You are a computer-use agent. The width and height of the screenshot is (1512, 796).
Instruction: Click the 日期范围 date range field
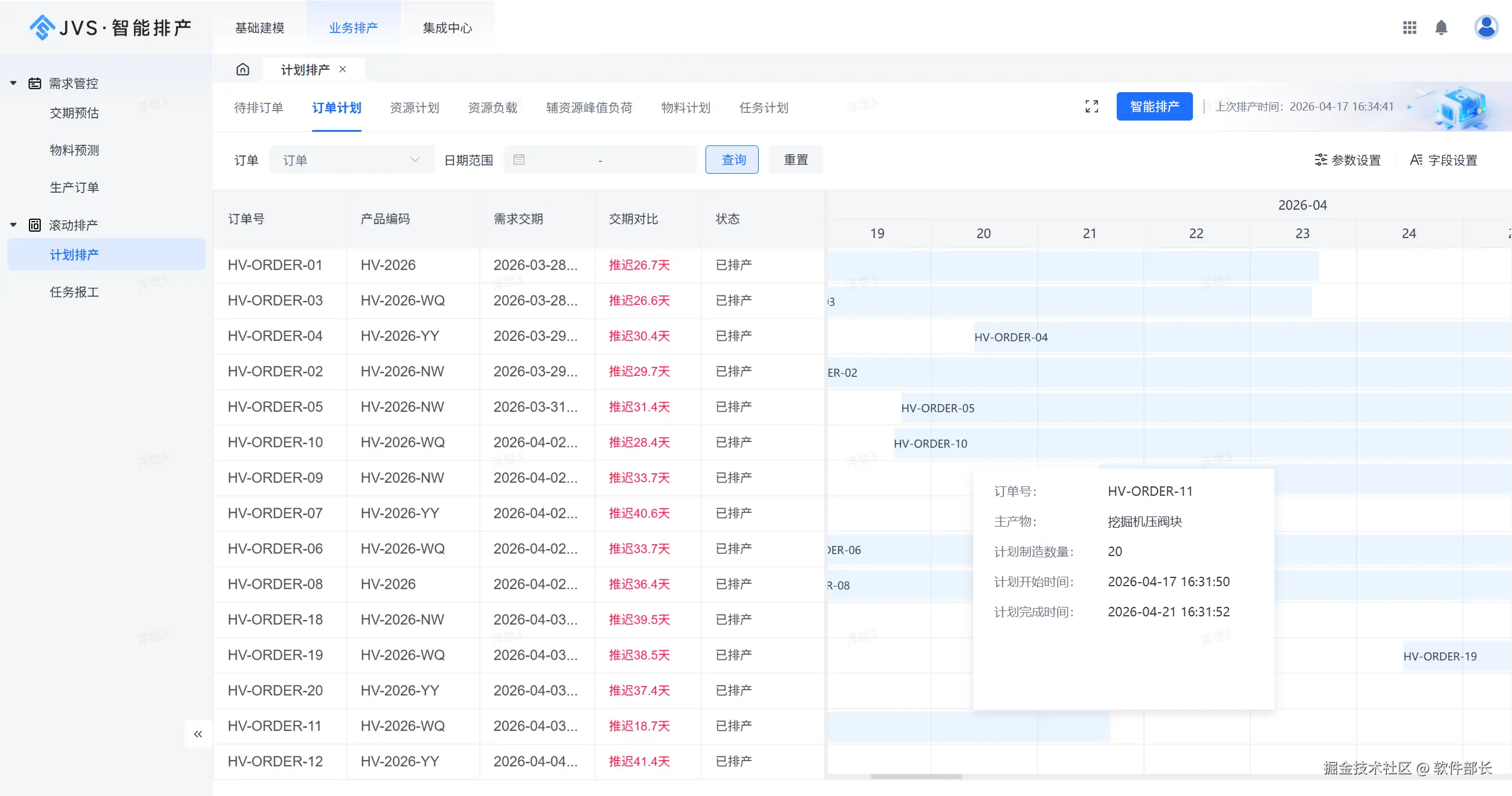pos(600,160)
